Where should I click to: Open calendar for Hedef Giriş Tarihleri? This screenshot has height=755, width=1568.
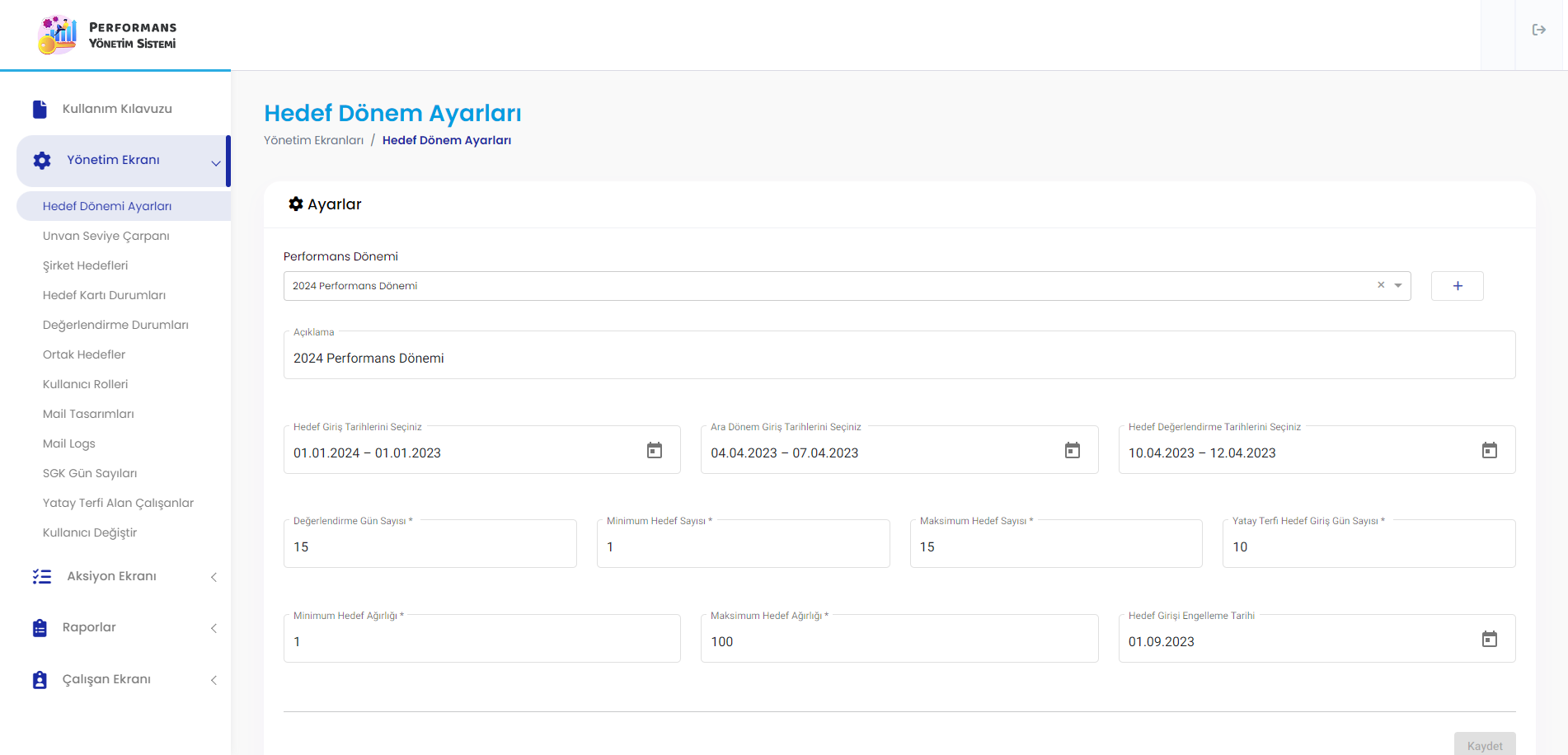coord(655,450)
